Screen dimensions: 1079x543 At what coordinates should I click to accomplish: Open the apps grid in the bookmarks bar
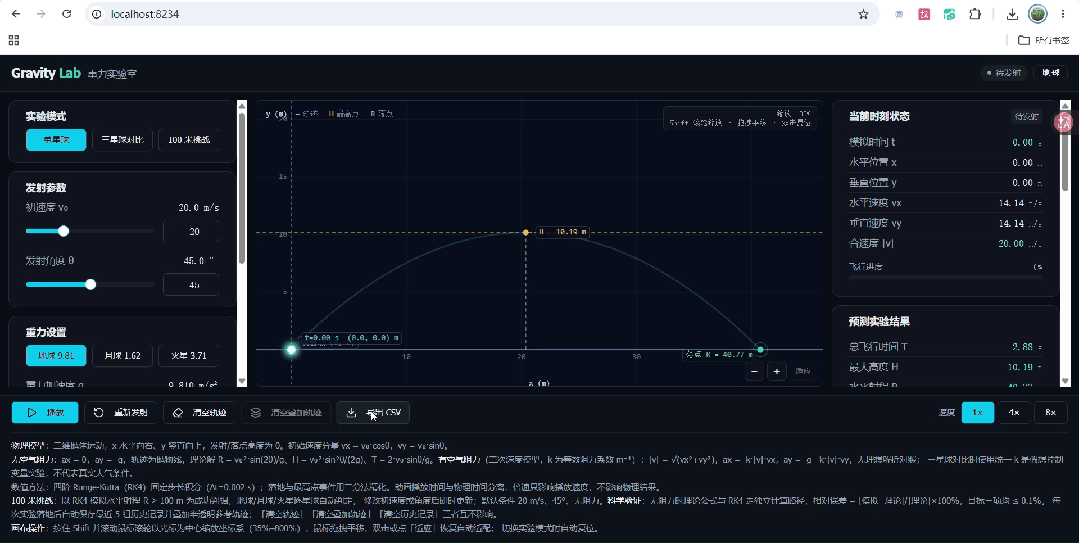click(14, 40)
